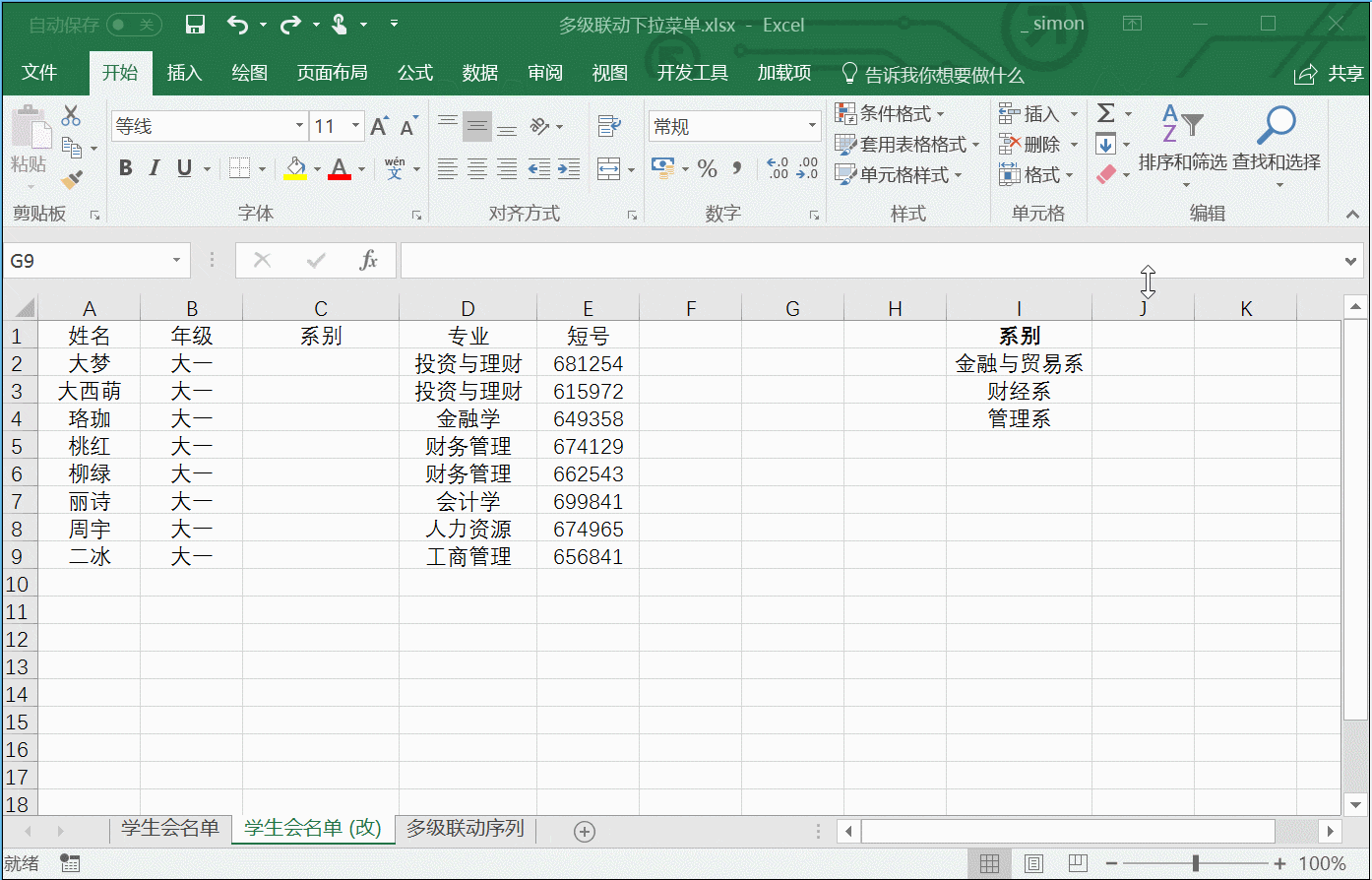Open 条件格式 conditional formatting dropdown

tap(890, 114)
